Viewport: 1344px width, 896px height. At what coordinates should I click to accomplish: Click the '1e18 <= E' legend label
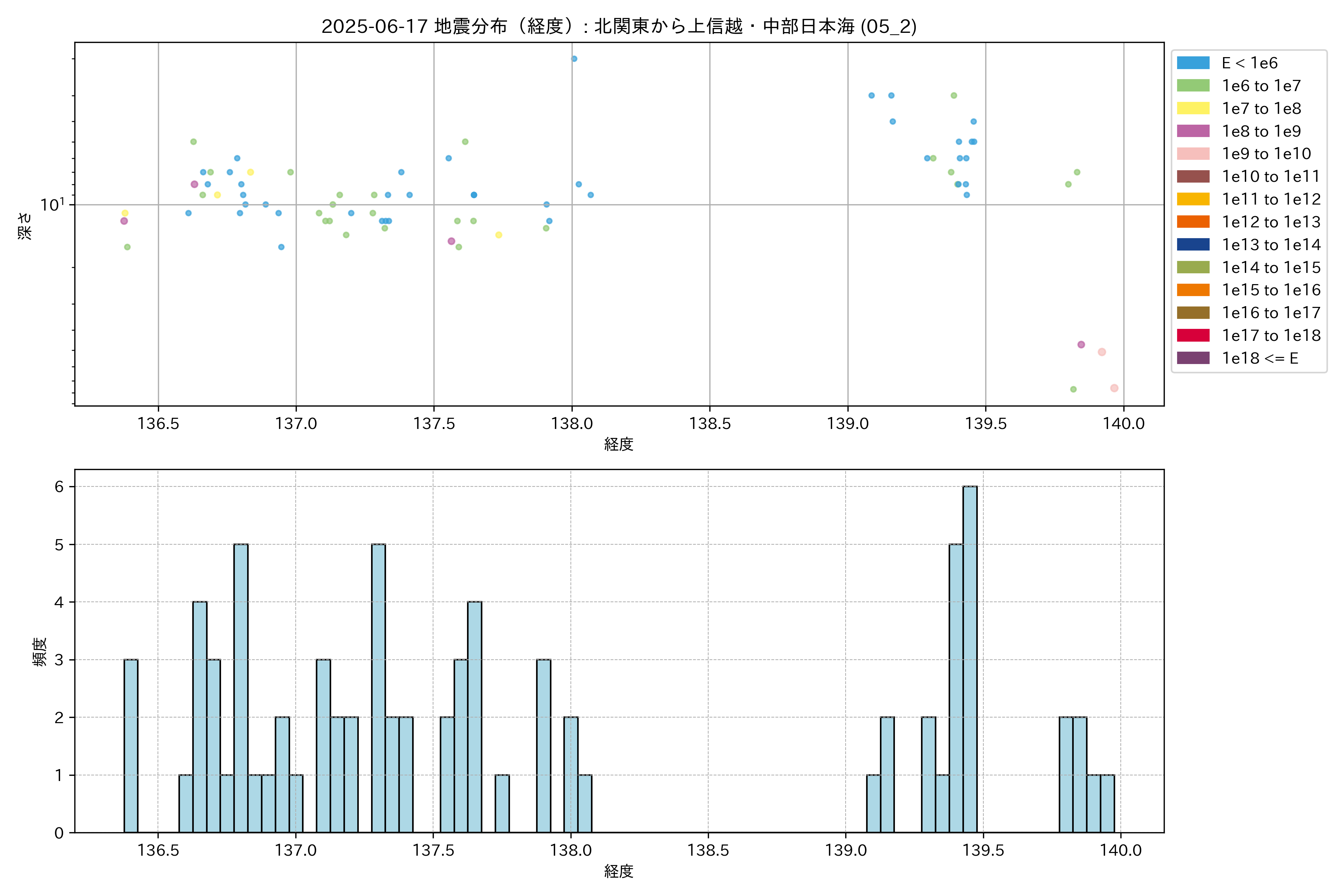(1259, 358)
